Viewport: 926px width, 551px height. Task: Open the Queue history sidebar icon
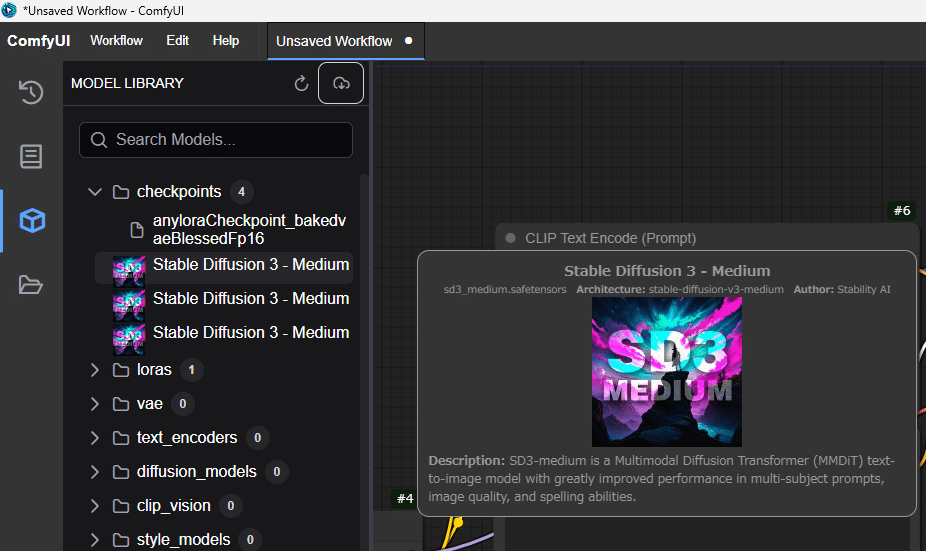pos(31,92)
